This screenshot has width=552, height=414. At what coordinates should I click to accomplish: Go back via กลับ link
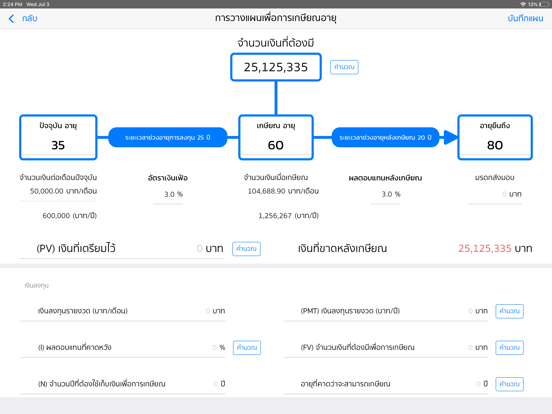[x=30, y=19]
